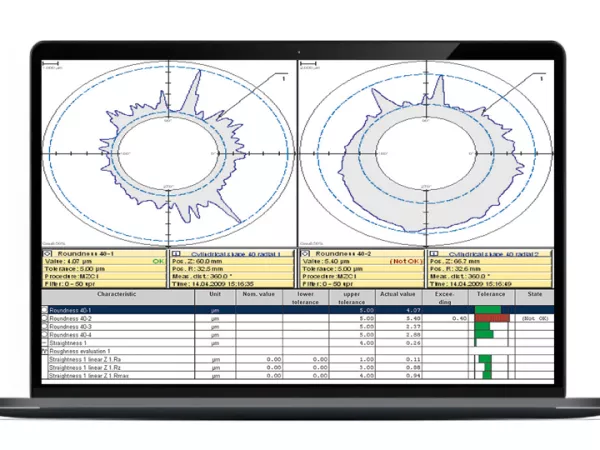Collapse the Roughness evaluation 1 group
The image size is (600, 450).
[45, 351]
